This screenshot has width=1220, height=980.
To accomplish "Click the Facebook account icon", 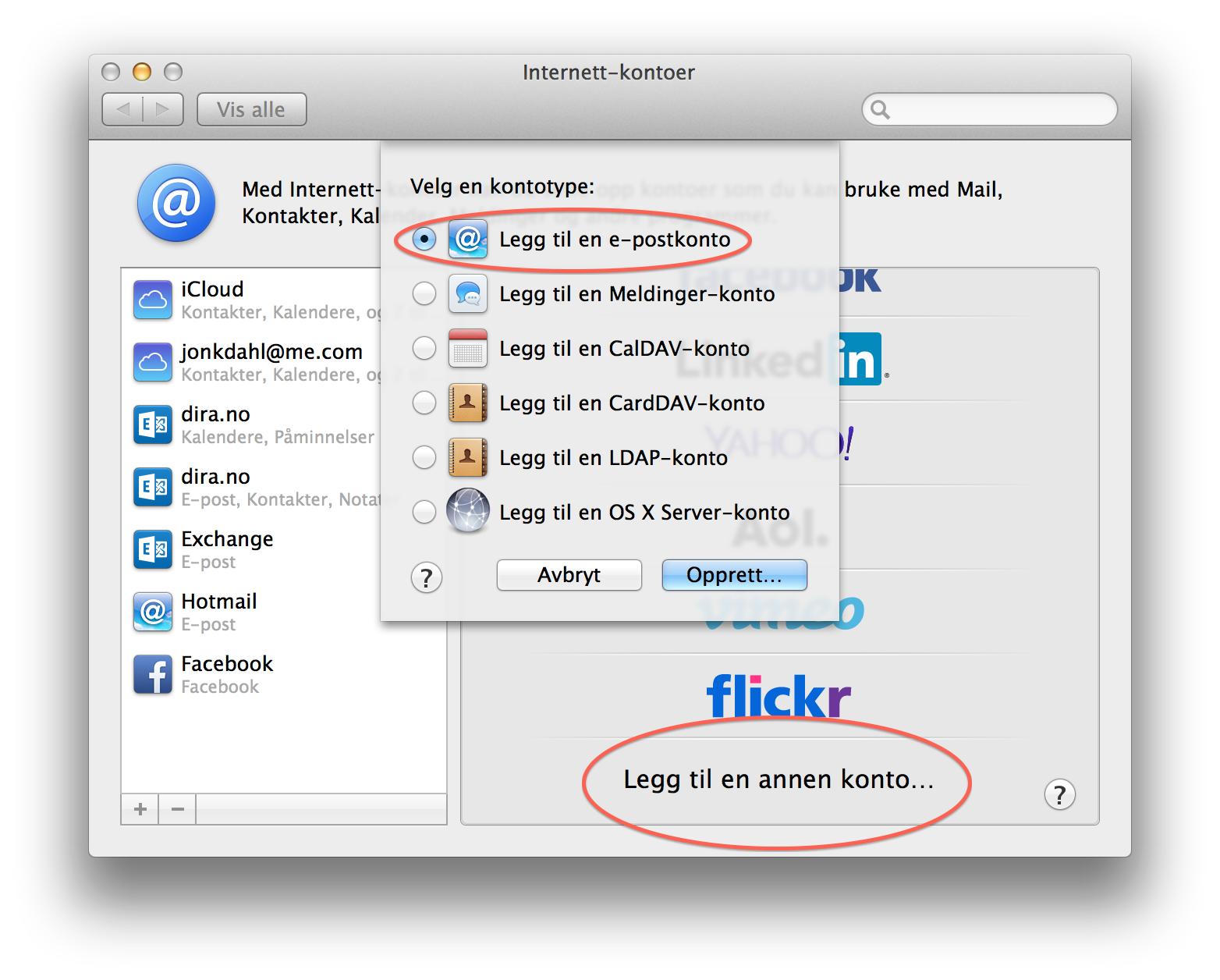I will click(153, 674).
